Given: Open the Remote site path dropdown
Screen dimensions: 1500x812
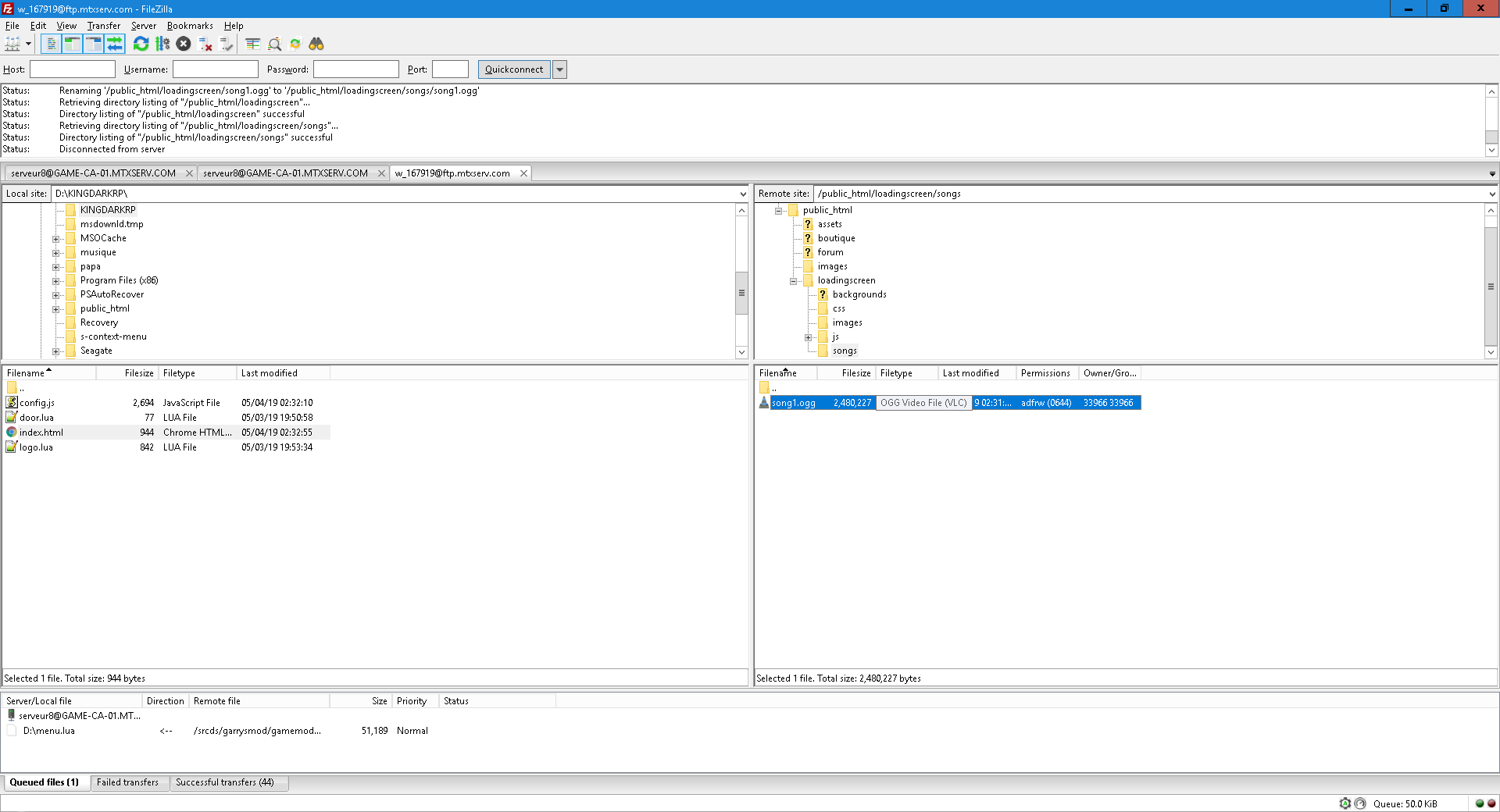Looking at the screenshot, I should pos(1491,194).
